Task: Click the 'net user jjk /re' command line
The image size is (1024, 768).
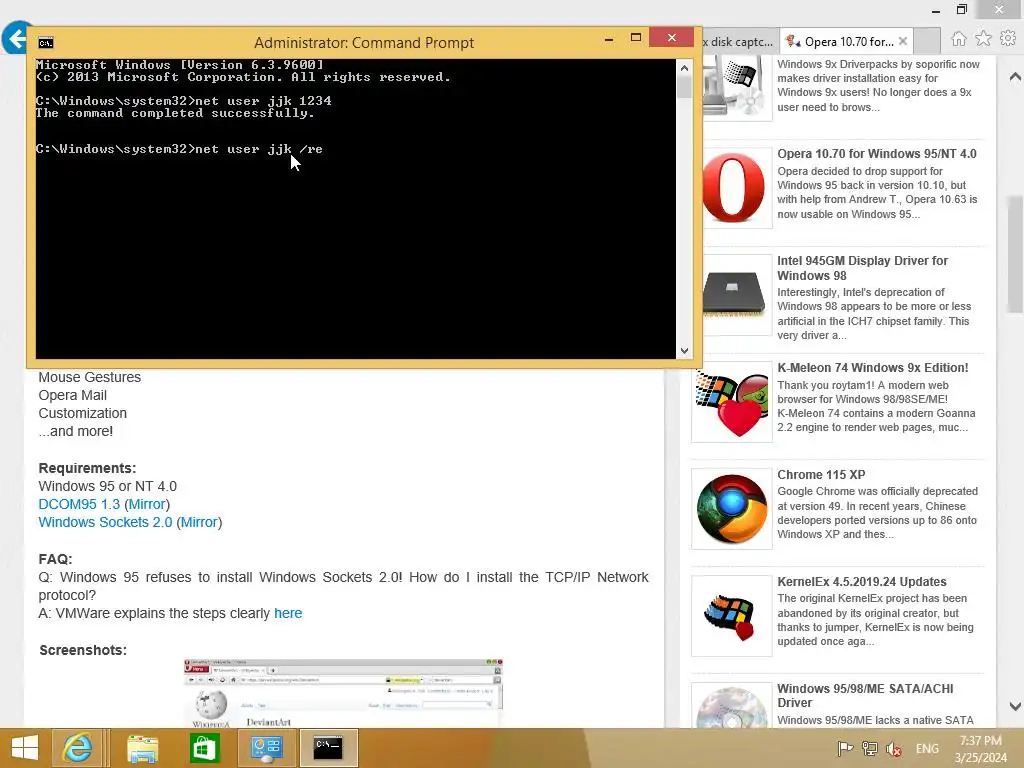Action: (179, 149)
